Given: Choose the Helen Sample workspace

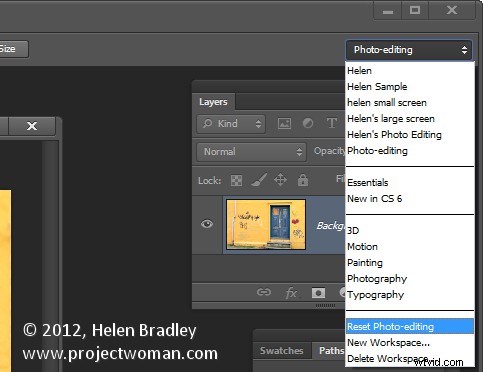Looking at the screenshot, I should [x=410, y=87].
